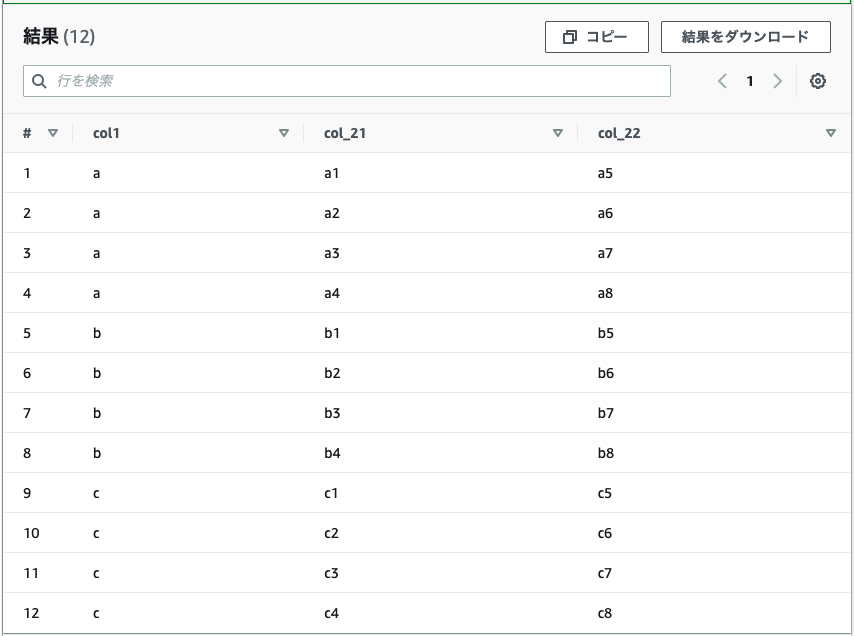Click the value c5 under col_22

click(x=604, y=493)
